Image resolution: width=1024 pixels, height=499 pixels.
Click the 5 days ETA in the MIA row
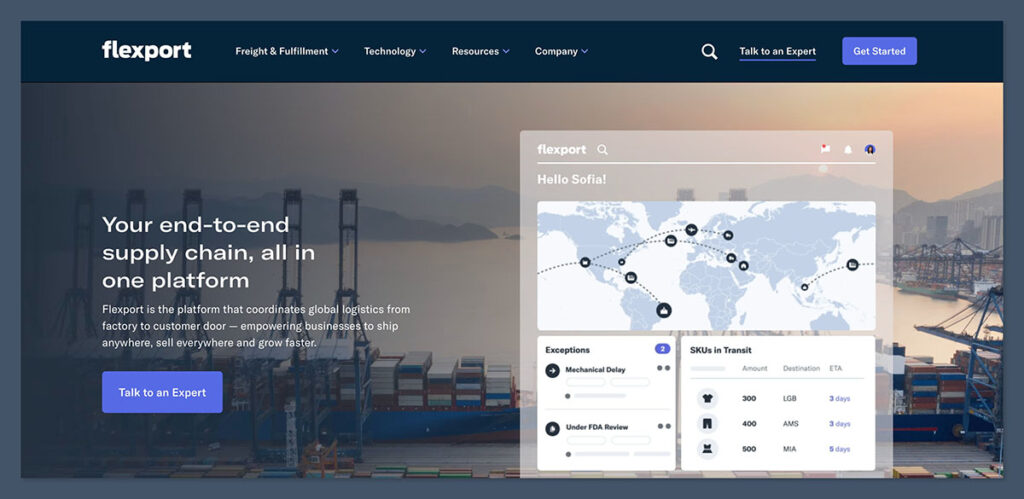[x=839, y=449]
